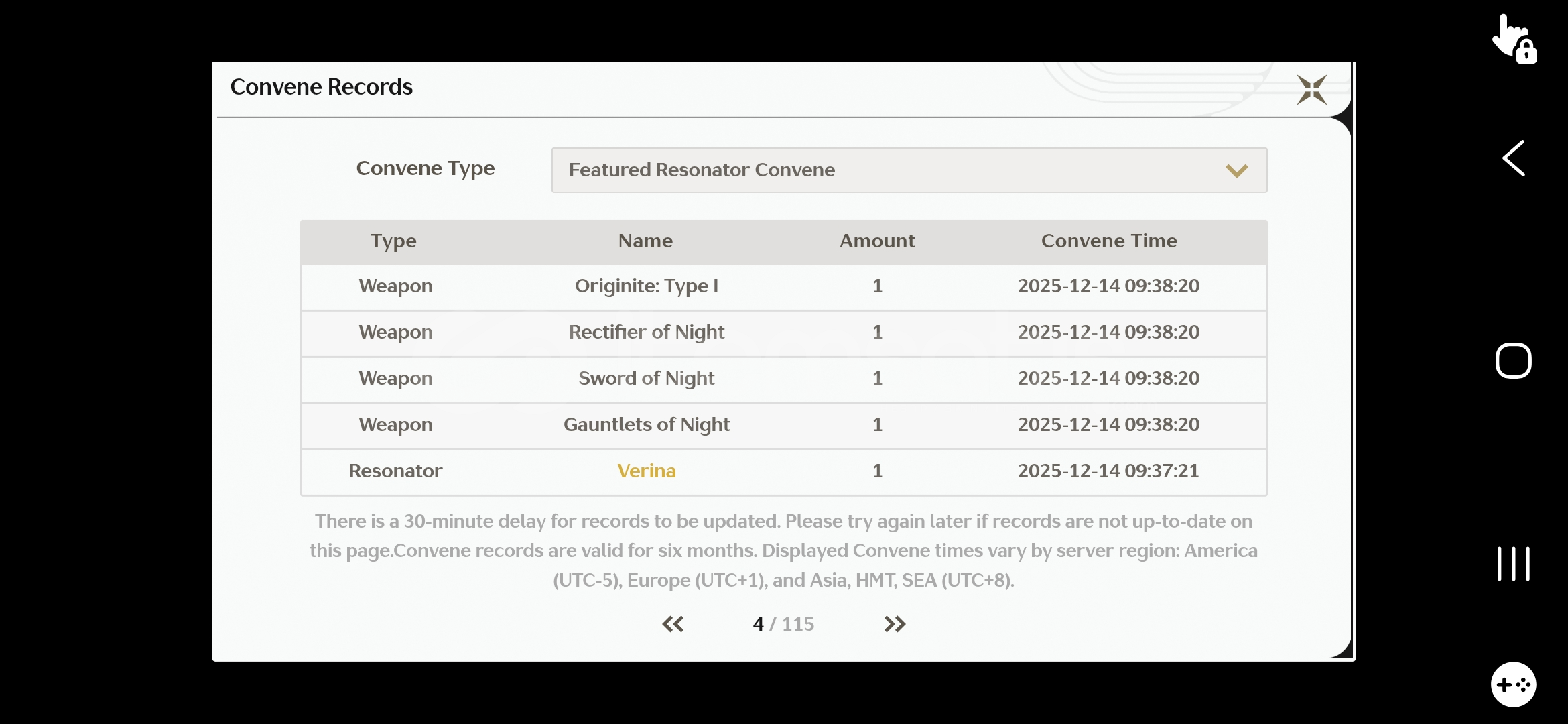1568x724 pixels.
Task: Click the page number indicator 4 / 115
Action: tap(783, 624)
